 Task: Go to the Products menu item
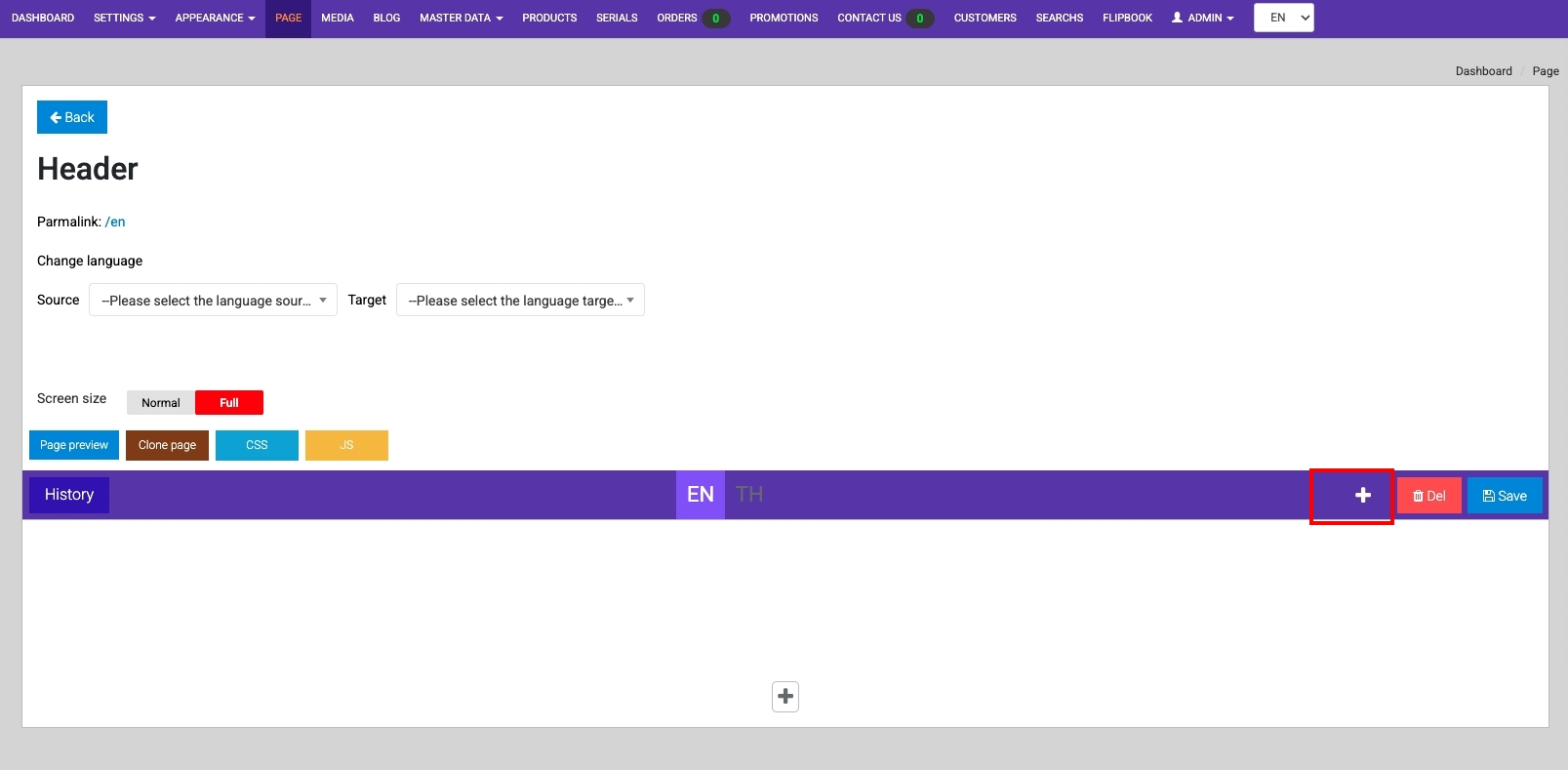click(549, 18)
